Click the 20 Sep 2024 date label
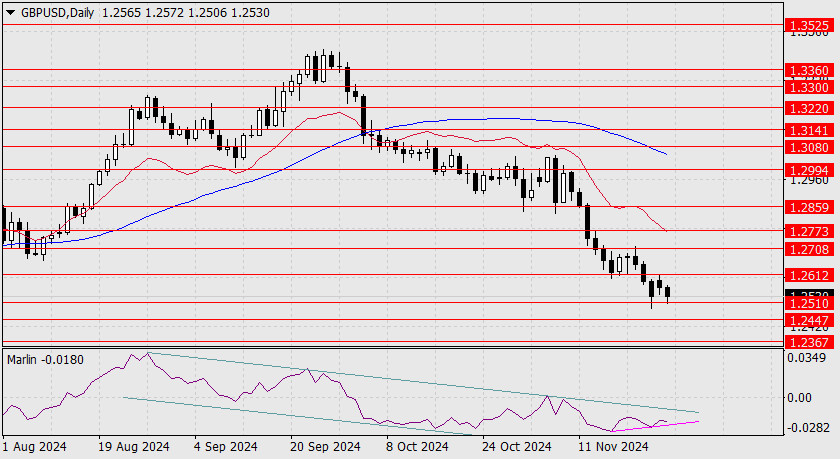Image resolution: width=840 pixels, height=459 pixels. coord(325,447)
